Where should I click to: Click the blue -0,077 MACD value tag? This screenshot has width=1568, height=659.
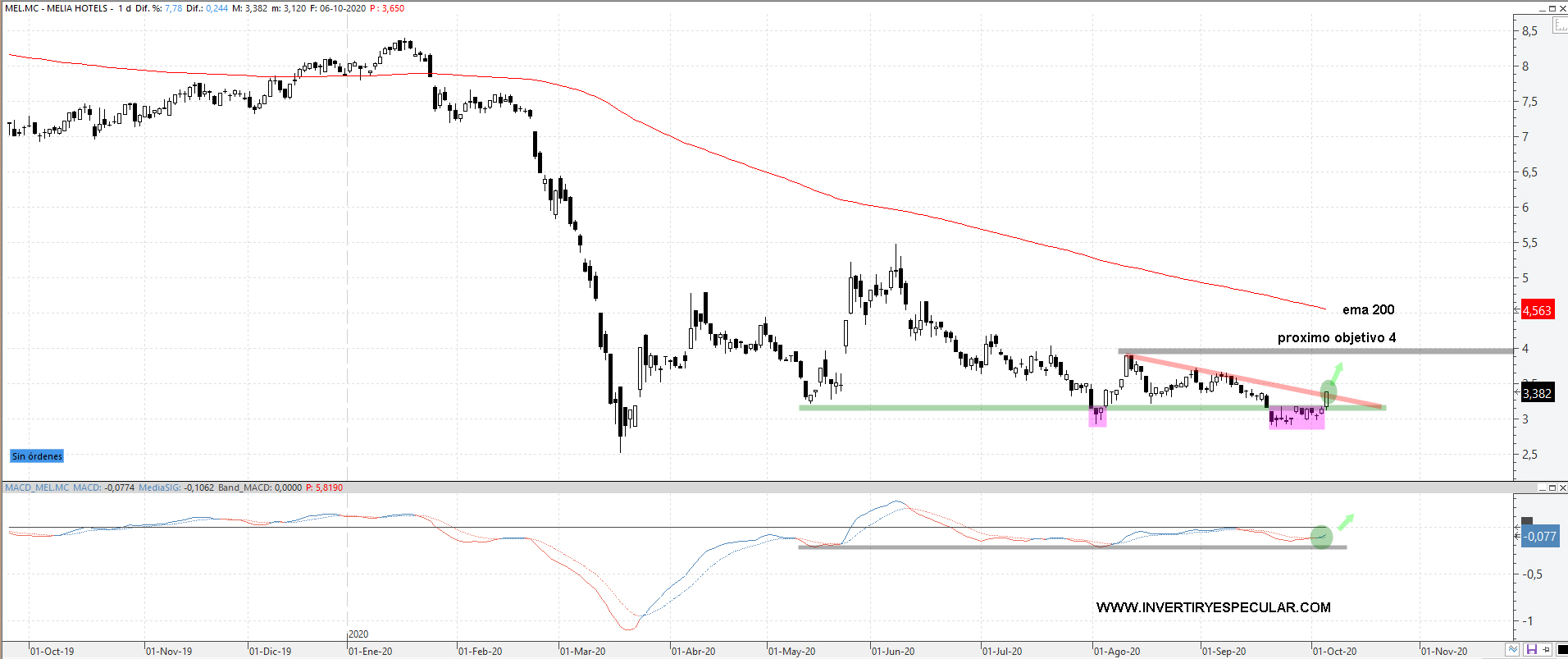(x=1540, y=537)
